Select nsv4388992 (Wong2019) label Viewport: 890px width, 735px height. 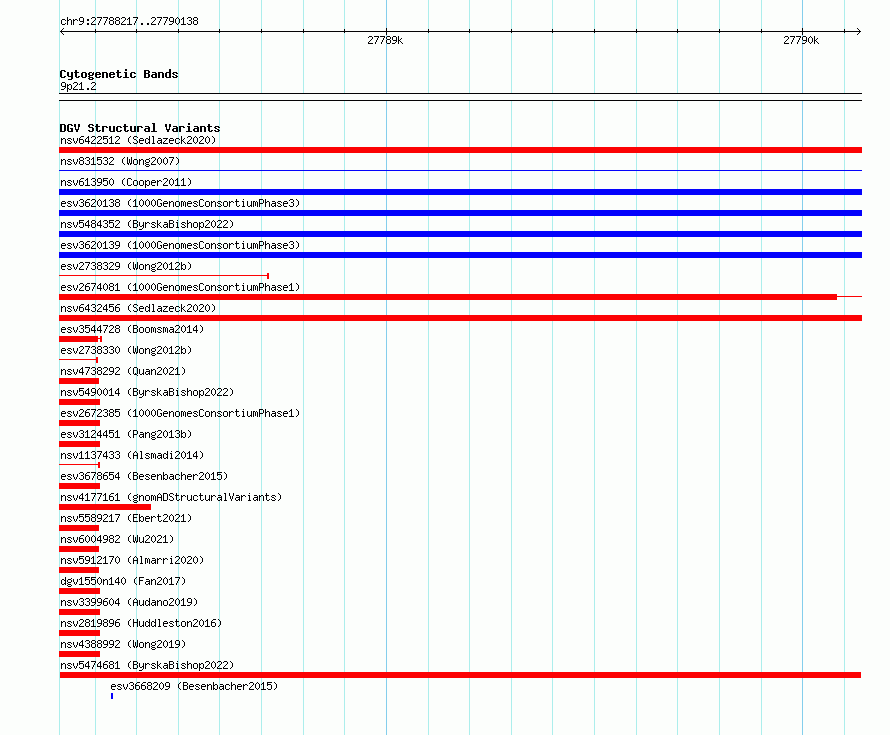click(123, 644)
